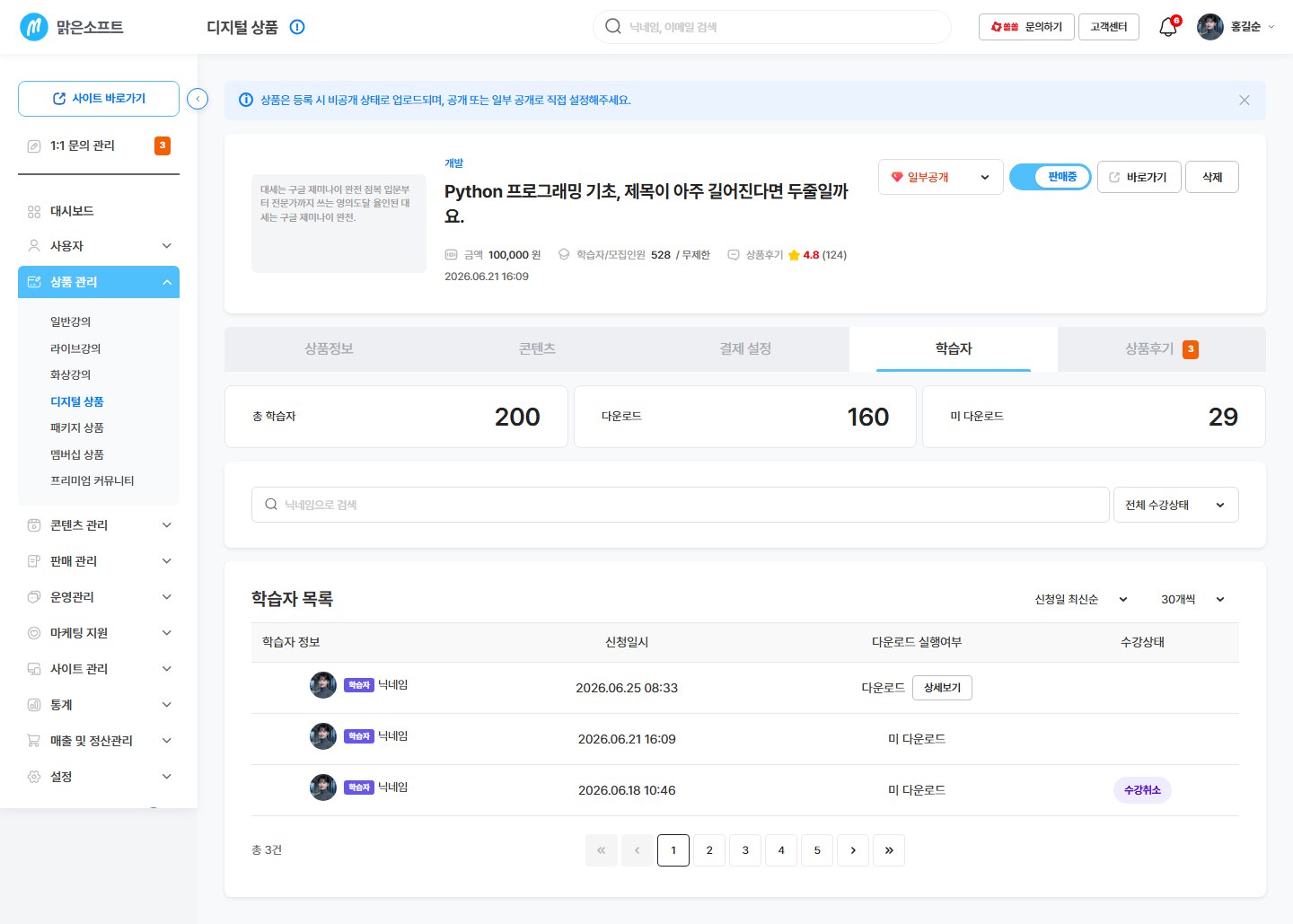Click the product thumbnail image
This screenshot has width=1293, height=924.
pos(339,224)
